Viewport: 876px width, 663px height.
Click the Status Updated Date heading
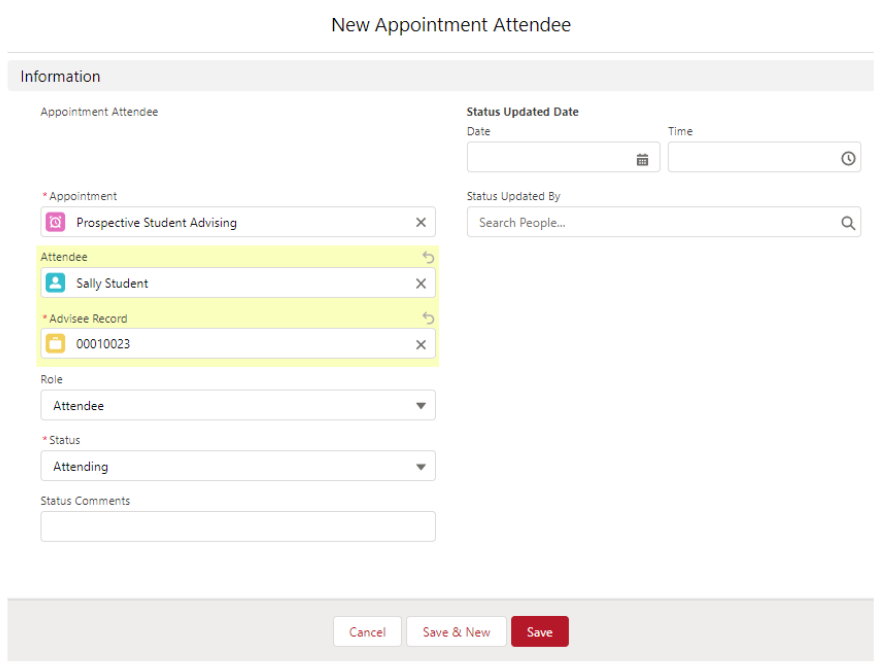point(522,112)
